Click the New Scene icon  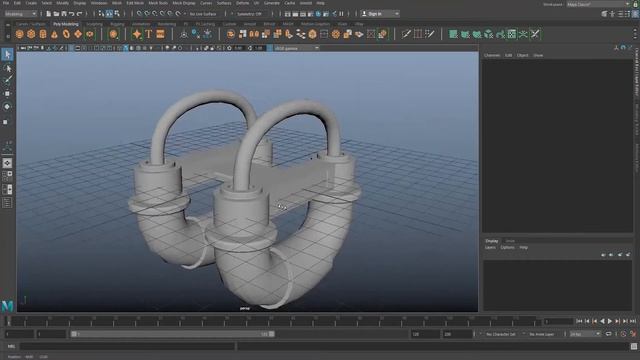(49, 14)
